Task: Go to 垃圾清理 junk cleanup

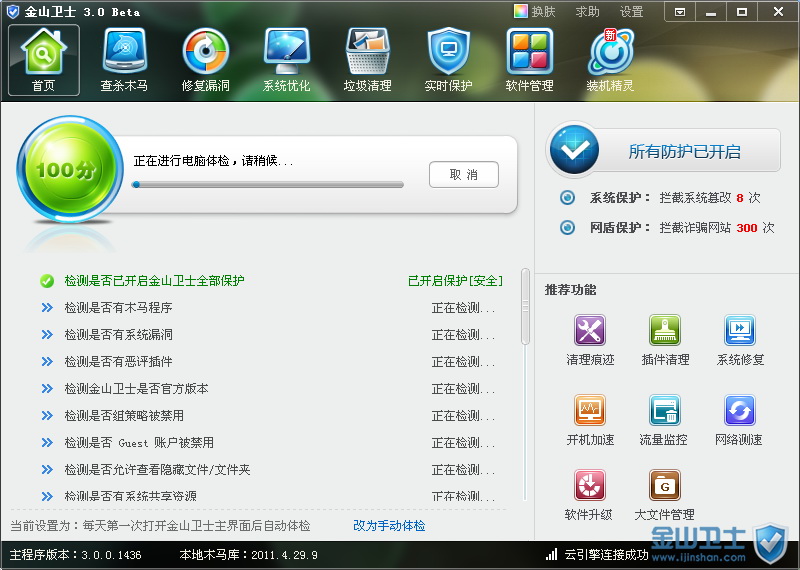Action: pos(367,60)
